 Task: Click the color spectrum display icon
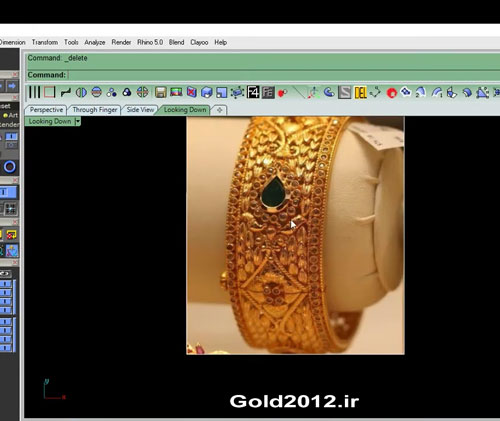click(176, 92)
